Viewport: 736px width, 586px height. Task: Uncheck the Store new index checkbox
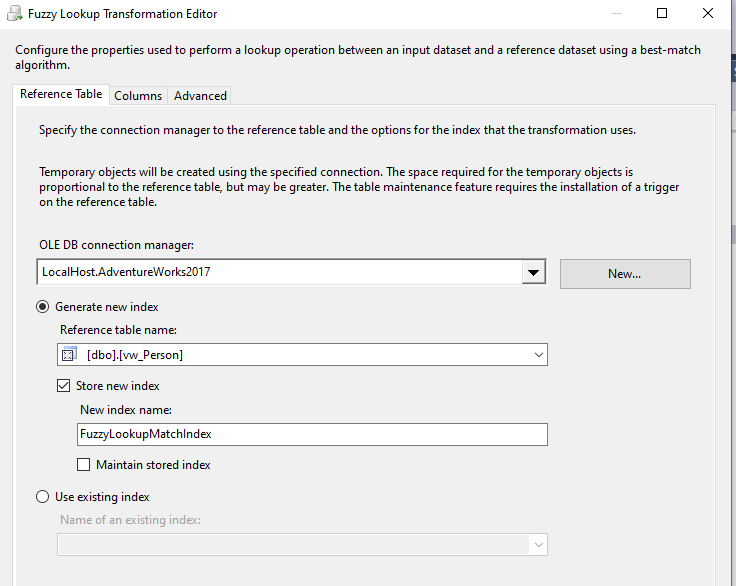pos(64,386)
